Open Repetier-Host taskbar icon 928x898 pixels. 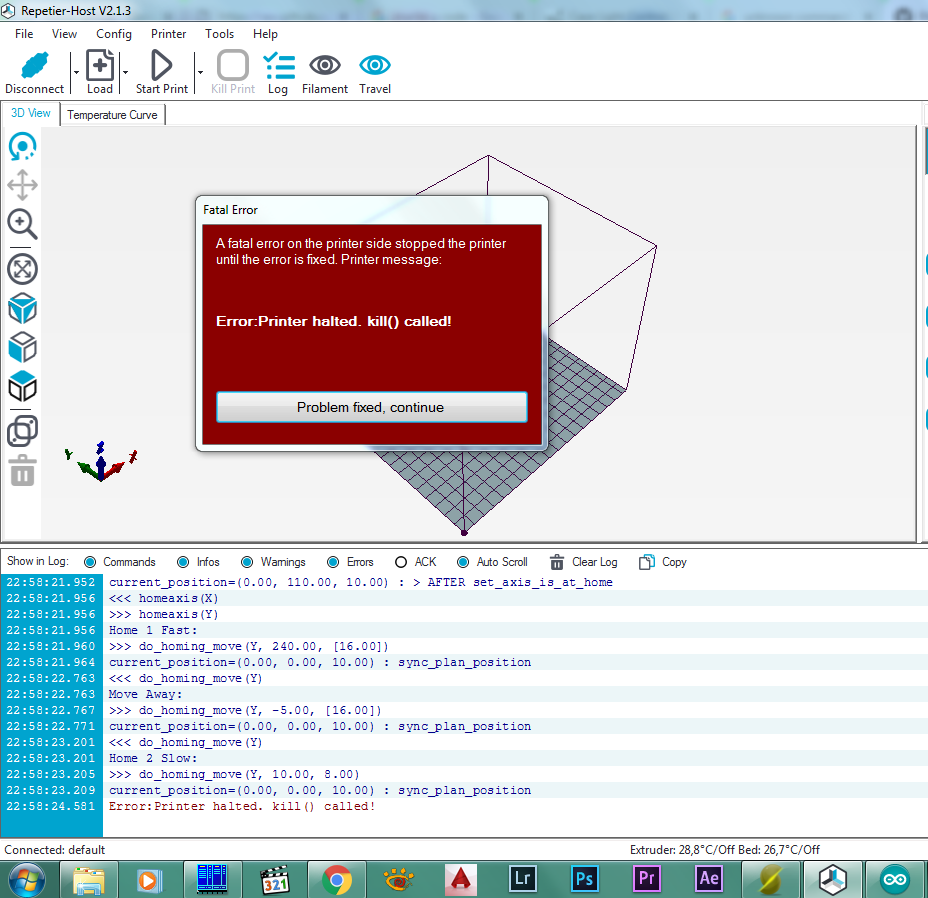832,880
